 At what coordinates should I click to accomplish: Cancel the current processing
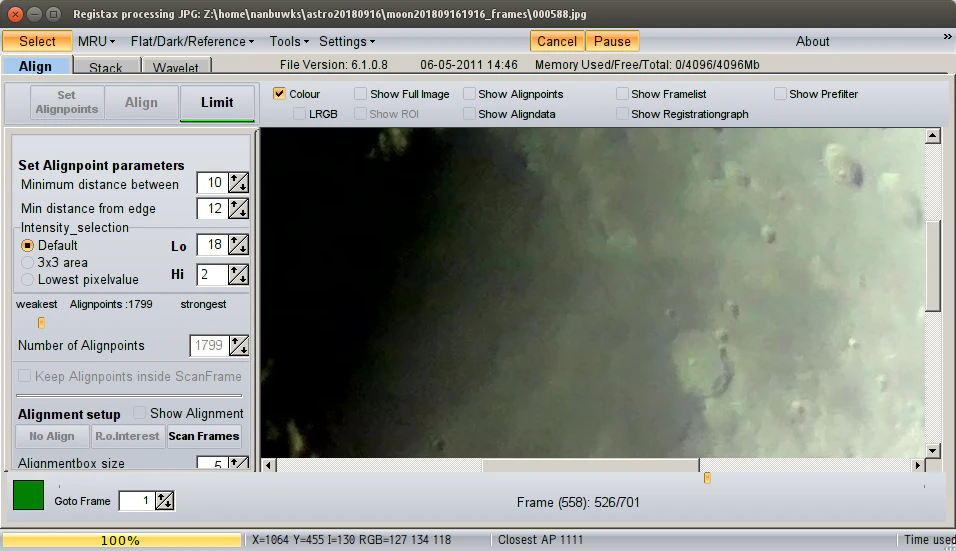[557, 41]
